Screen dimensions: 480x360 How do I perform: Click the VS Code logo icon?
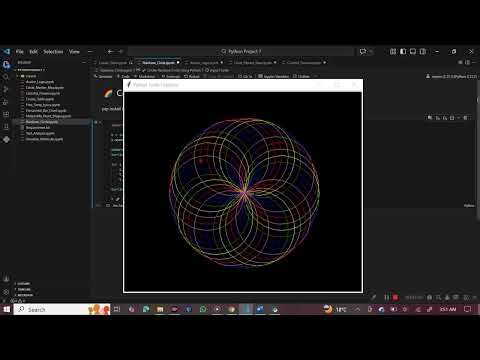click(6, 51)
